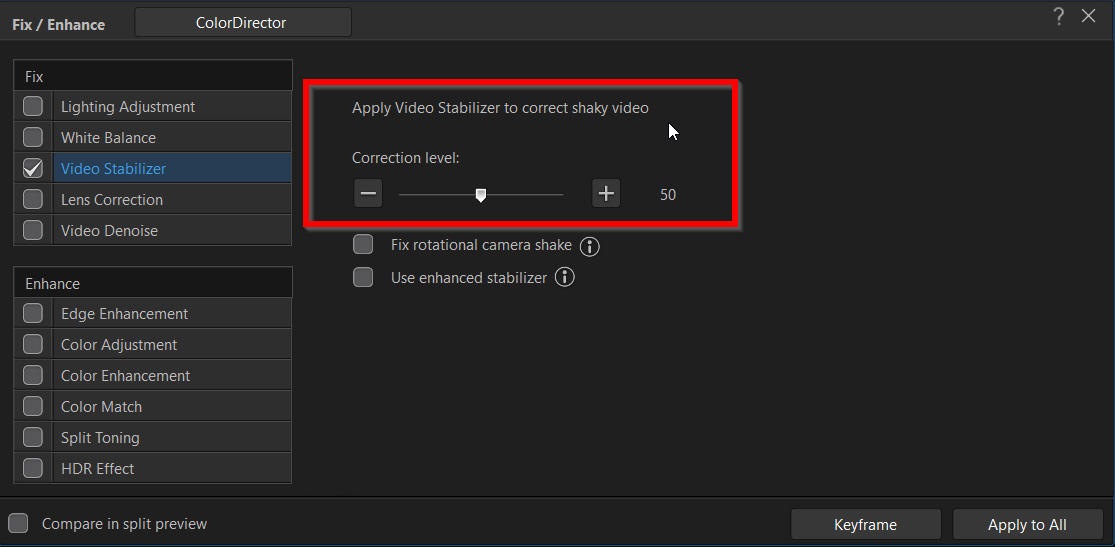Enable the Edge Enhancement checkbox
Screen dimensions: 1115x547
[x=33, y=313]
